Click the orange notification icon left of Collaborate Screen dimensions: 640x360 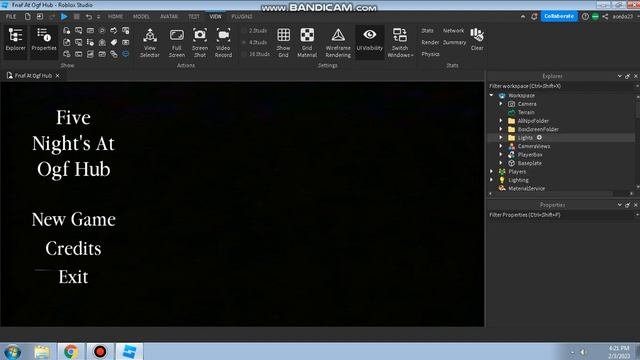pos(534,17)
